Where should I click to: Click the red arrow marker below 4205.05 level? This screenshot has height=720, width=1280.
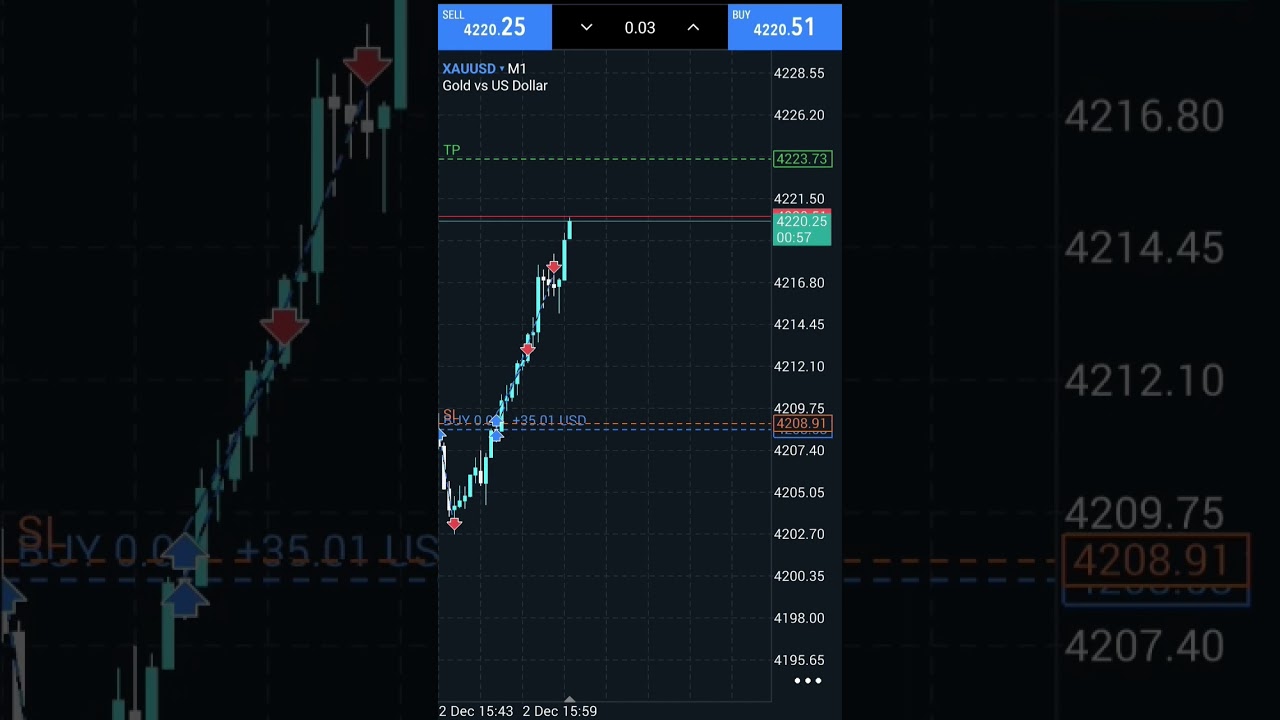[455, 523]
